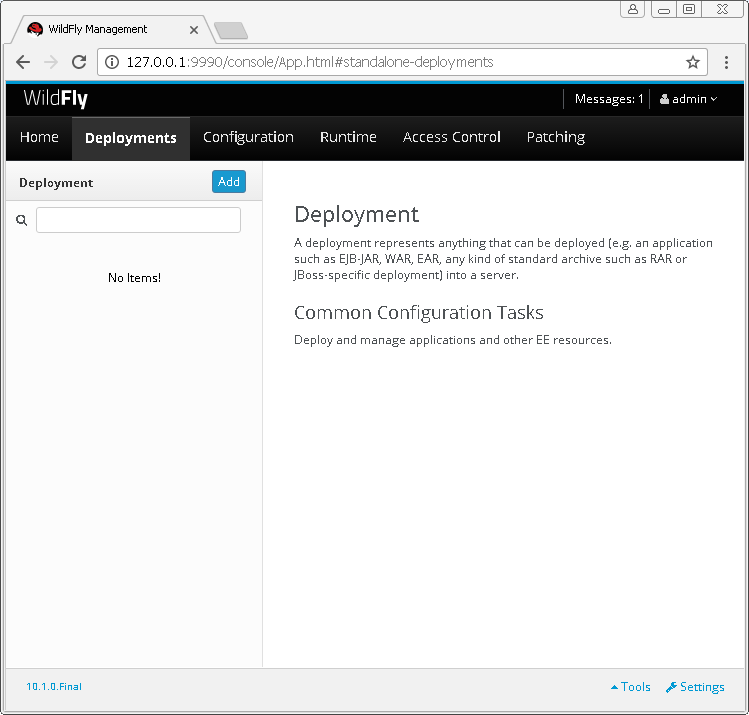This screenshot has width=749, height=715.
Task: Bookmark this page with the star icon
Action: click(693, 62)
